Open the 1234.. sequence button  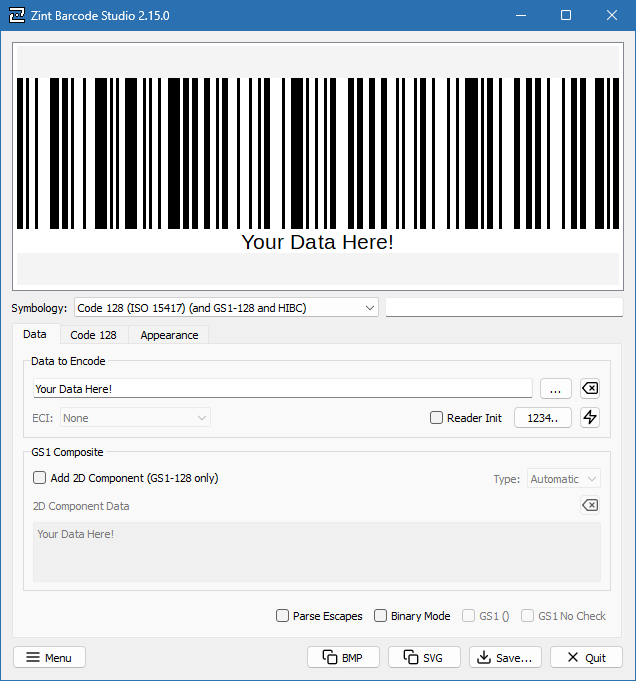point(543,417)
